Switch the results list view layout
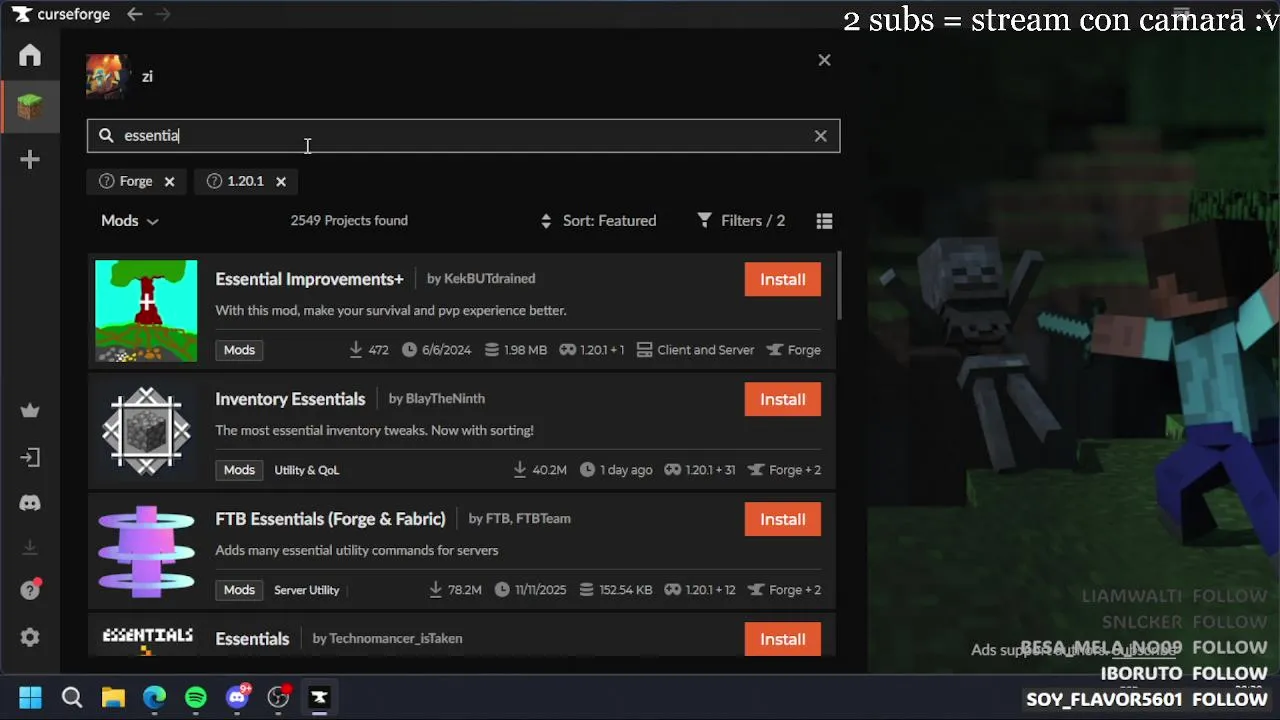 (824, 221)
